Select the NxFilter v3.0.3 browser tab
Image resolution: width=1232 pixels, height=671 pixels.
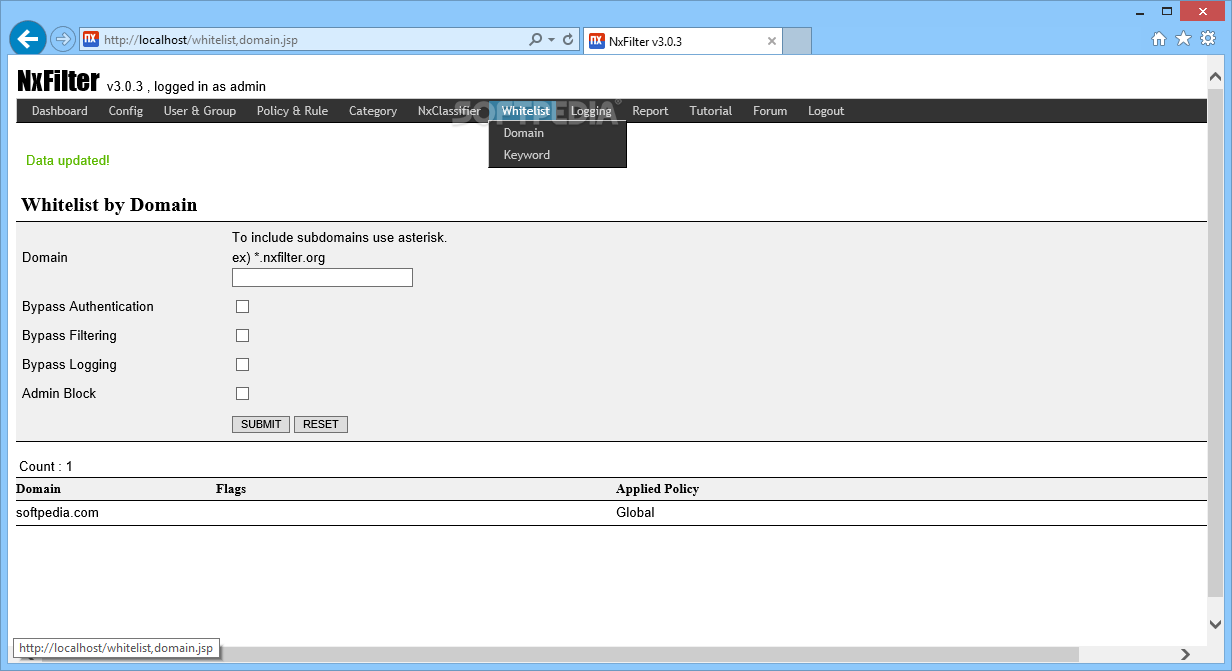coord(682,41)
